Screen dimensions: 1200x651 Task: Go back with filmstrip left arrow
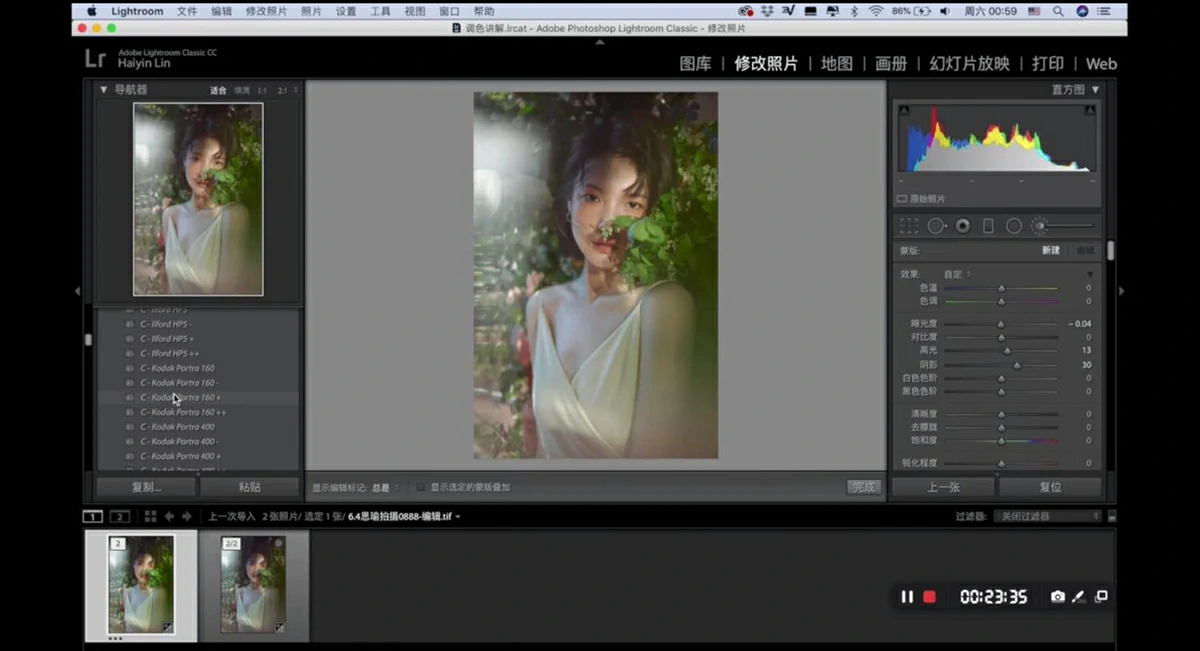[169, 516]
